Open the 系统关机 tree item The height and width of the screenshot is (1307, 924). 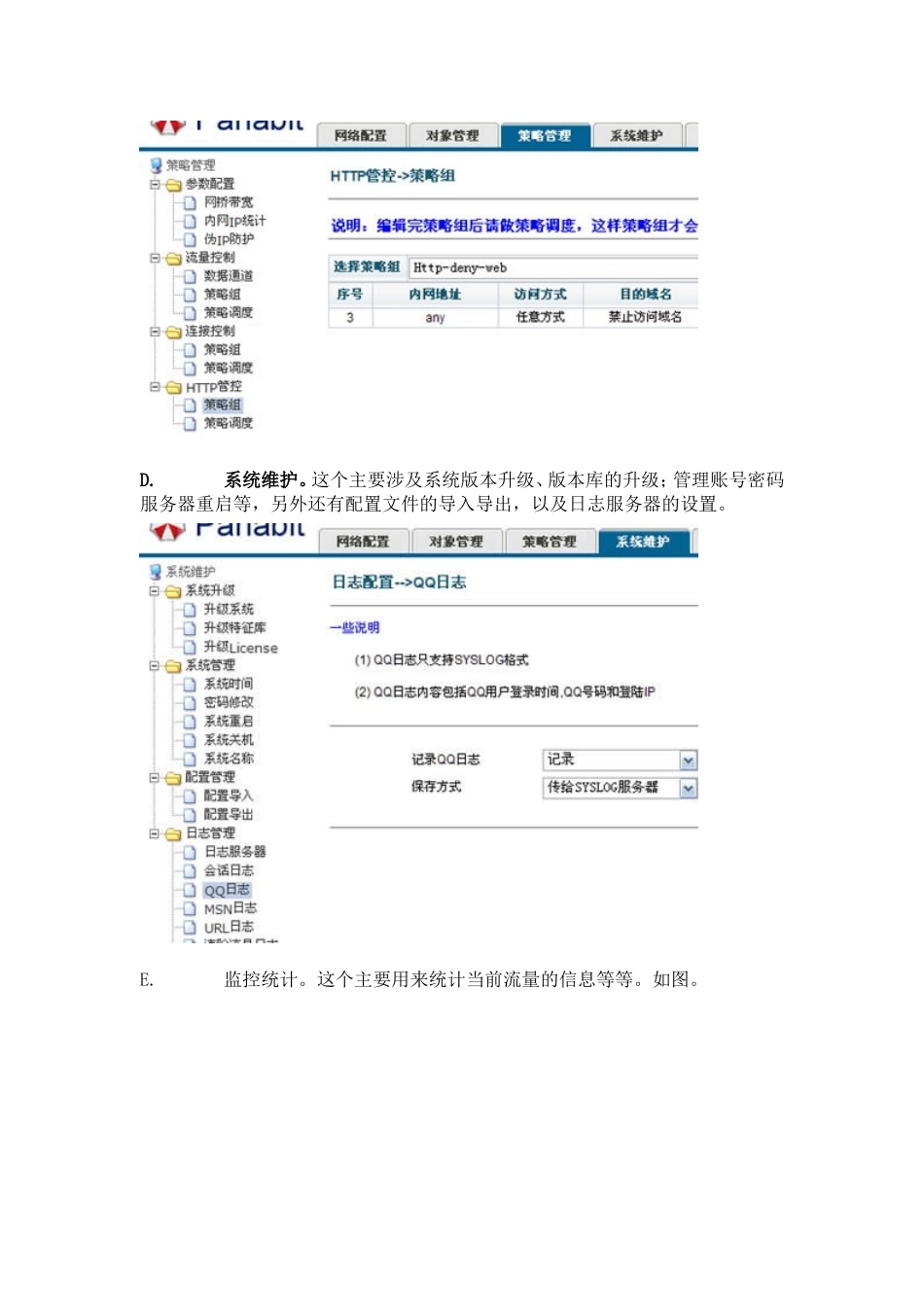pos(228,740)
